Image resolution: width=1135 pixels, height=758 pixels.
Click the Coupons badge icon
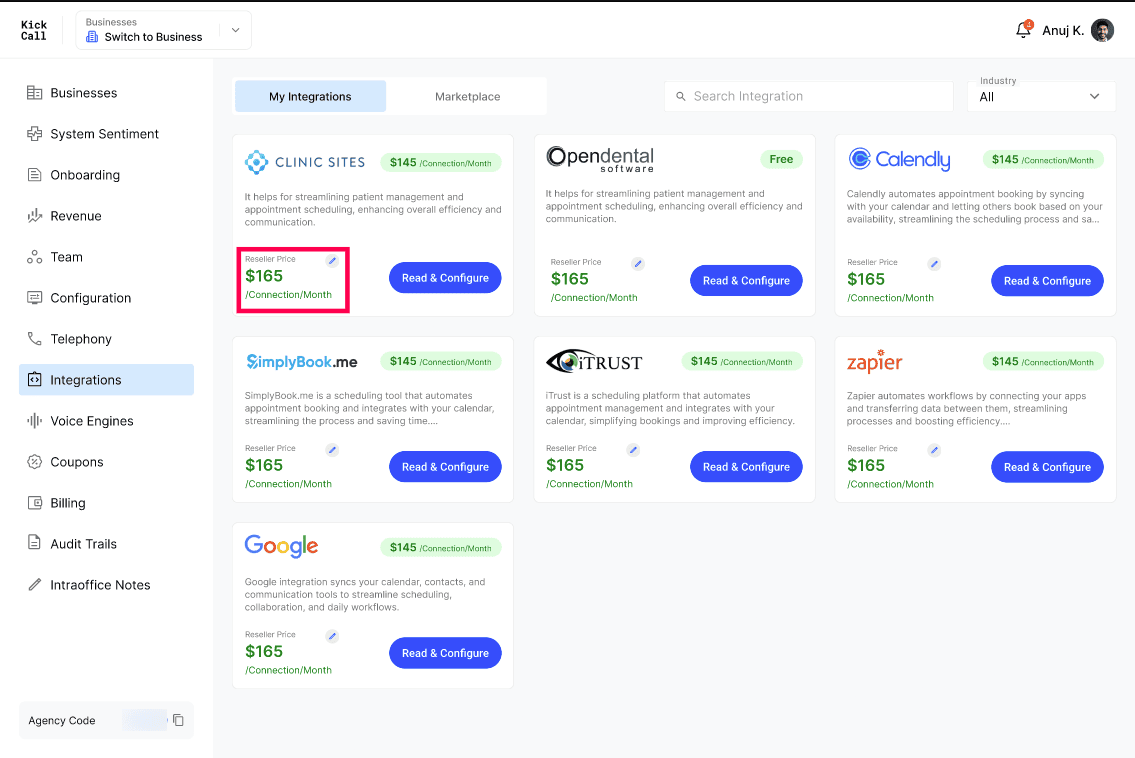[34, 462]
